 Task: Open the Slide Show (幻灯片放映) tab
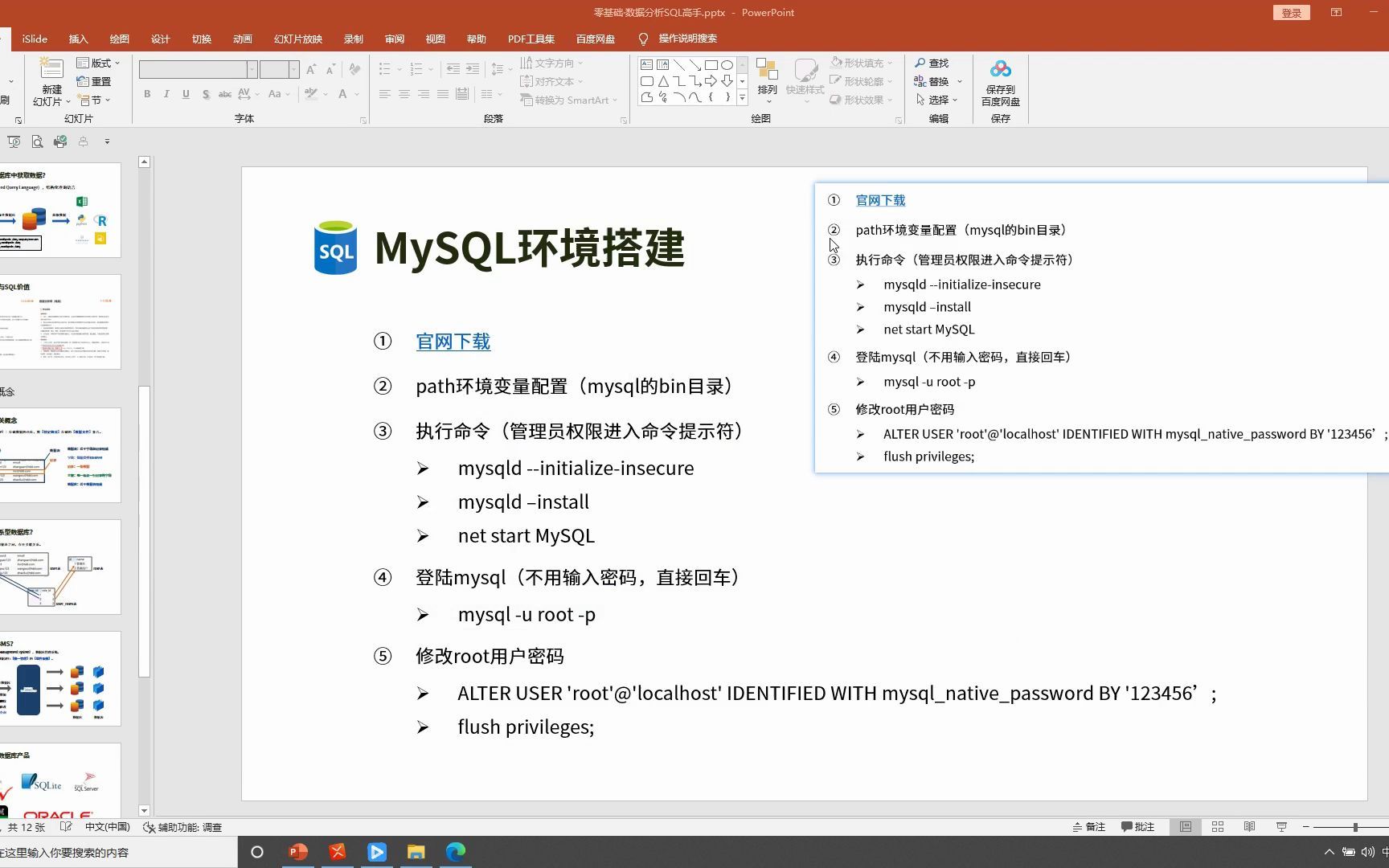tap(298, 39)
